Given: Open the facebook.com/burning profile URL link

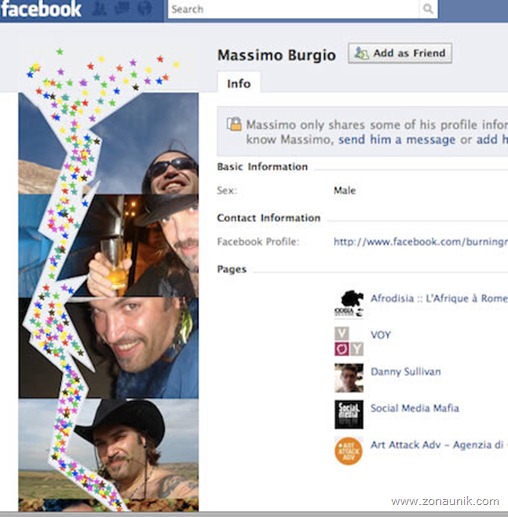Looking at the screenshot, I should pos(421,241).
